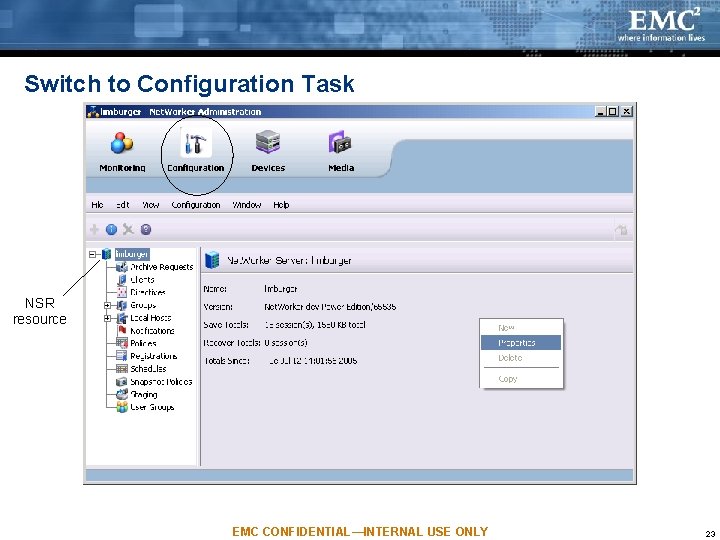720x540 pixels.
Task: Select Schedules in the tree
Action: click(148, 369)
